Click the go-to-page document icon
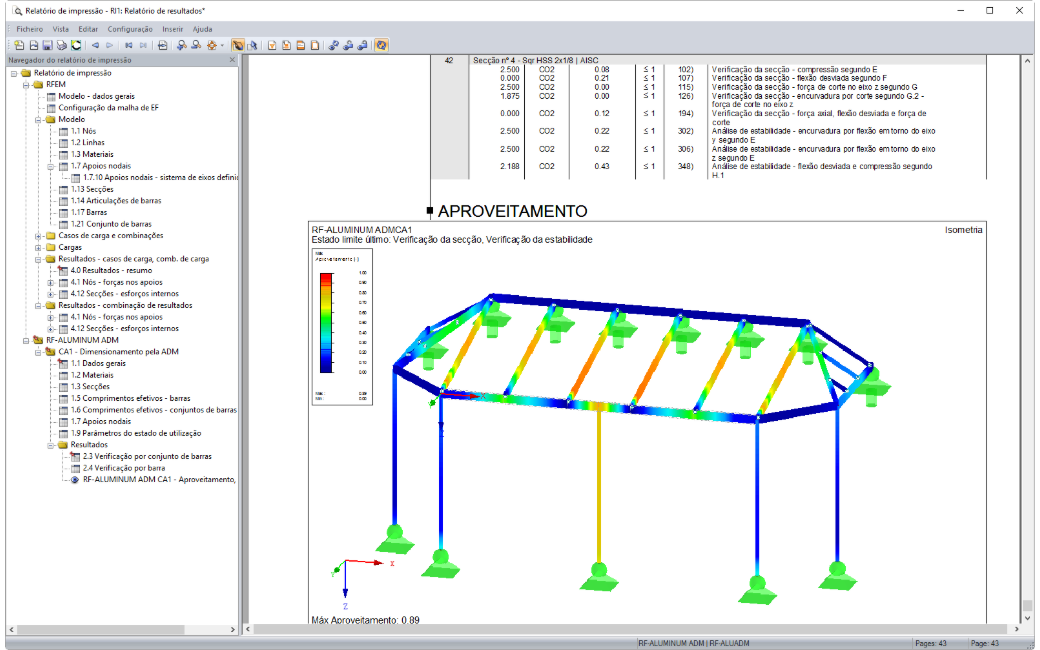Viewport: 1040px width, 650px height. (x=162, y=45)
